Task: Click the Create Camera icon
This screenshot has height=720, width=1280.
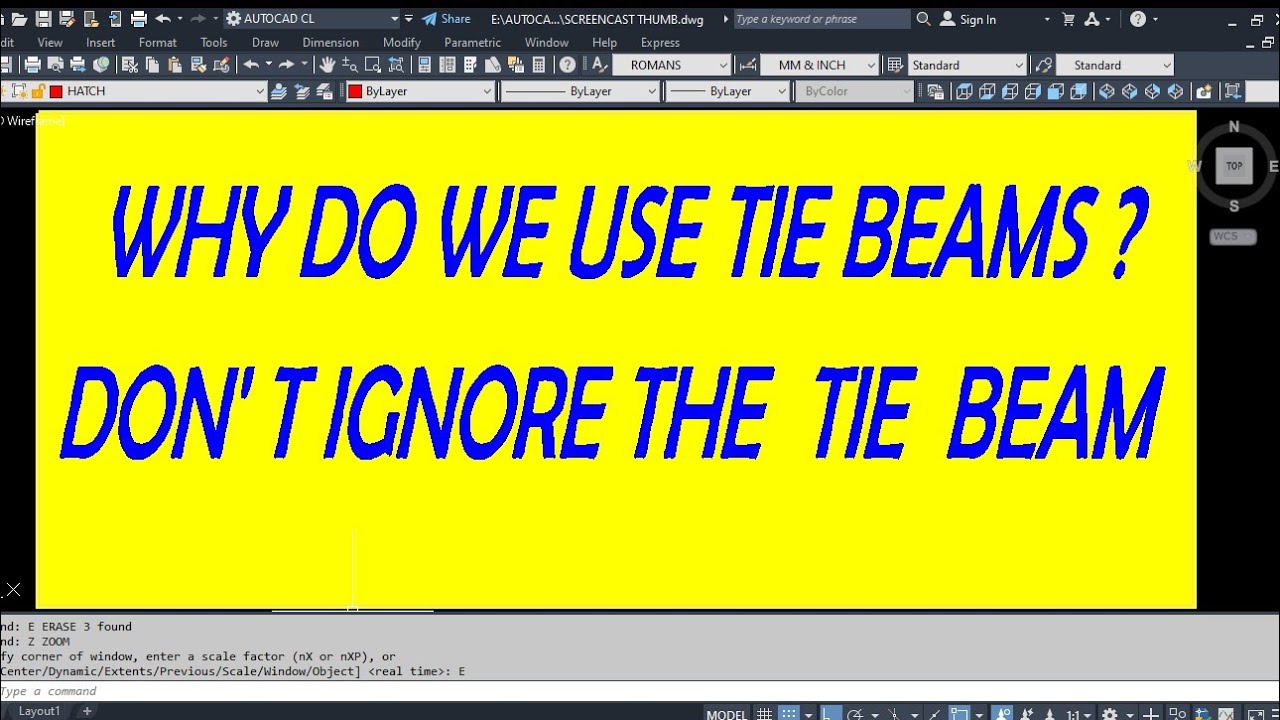Action: tap(1204, 91)
